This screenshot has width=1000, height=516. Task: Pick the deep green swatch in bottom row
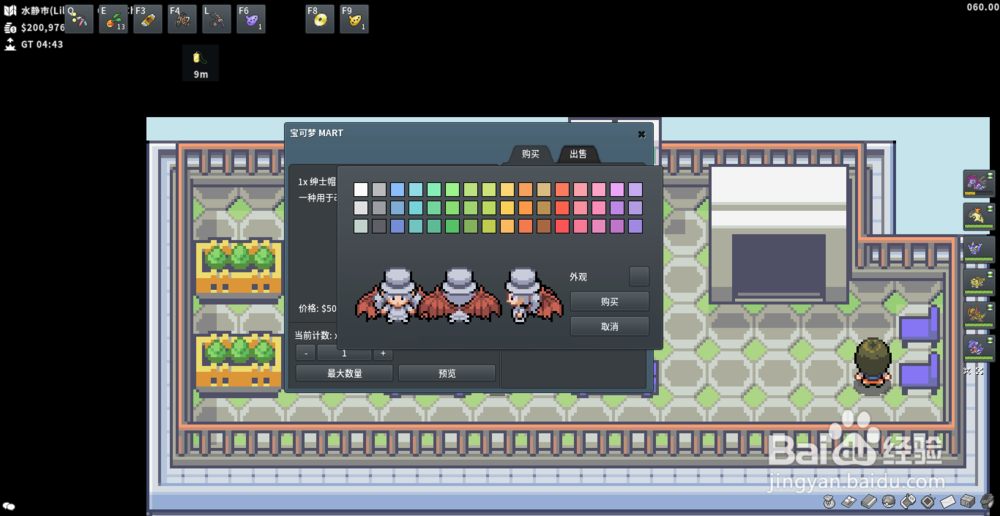click(453, 226)
